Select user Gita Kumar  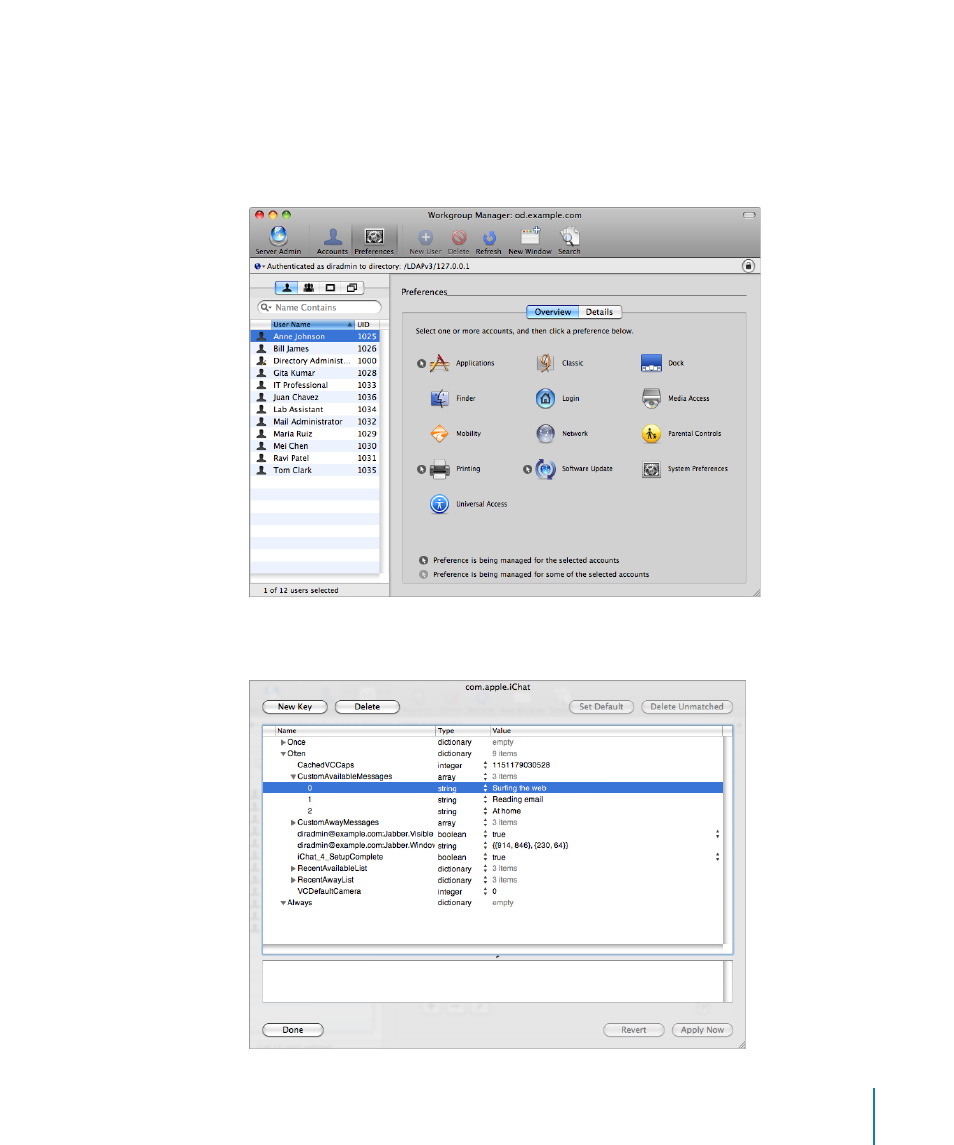click(x=315, y=373)
